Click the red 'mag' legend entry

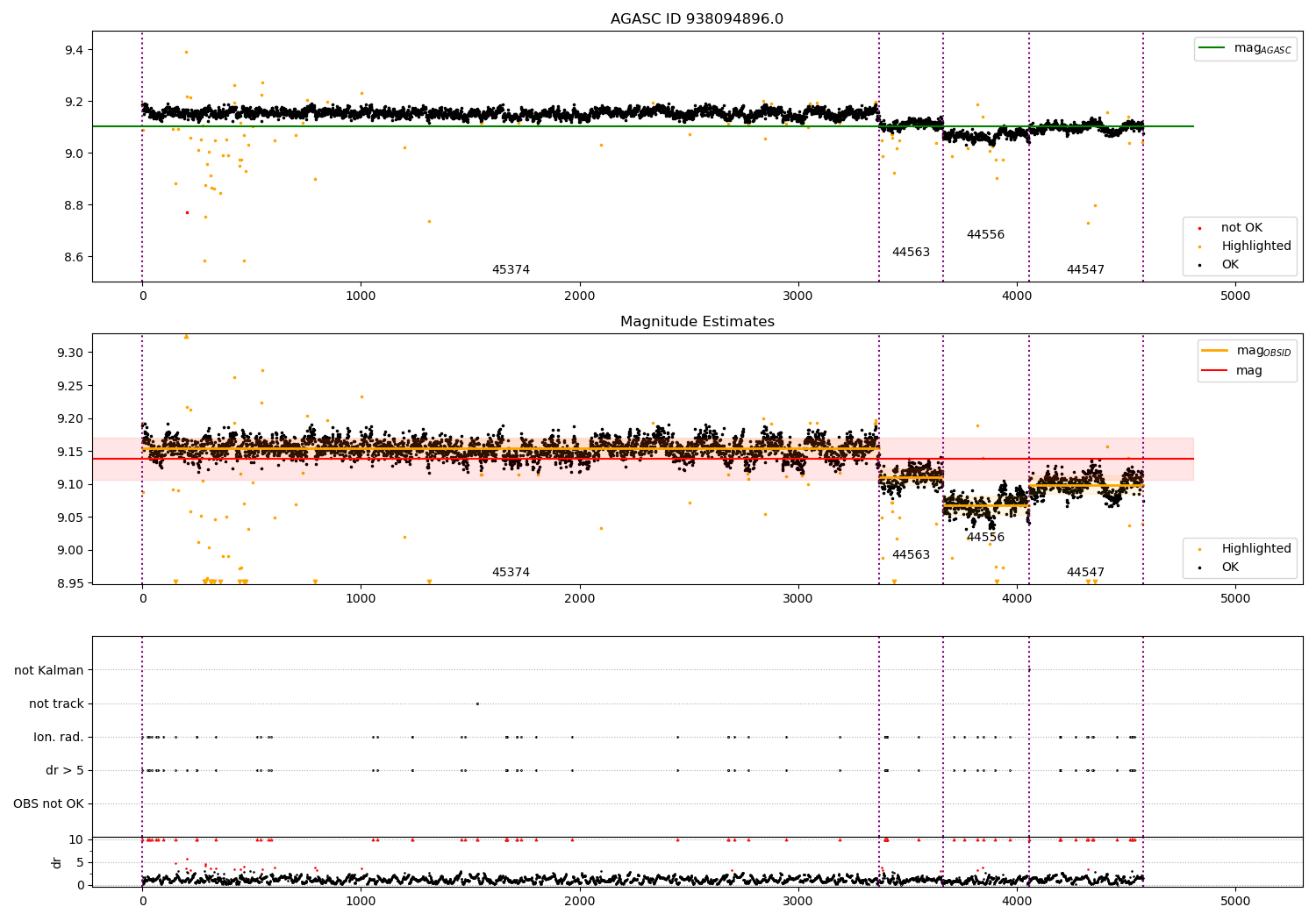[x=1233, y=371]
